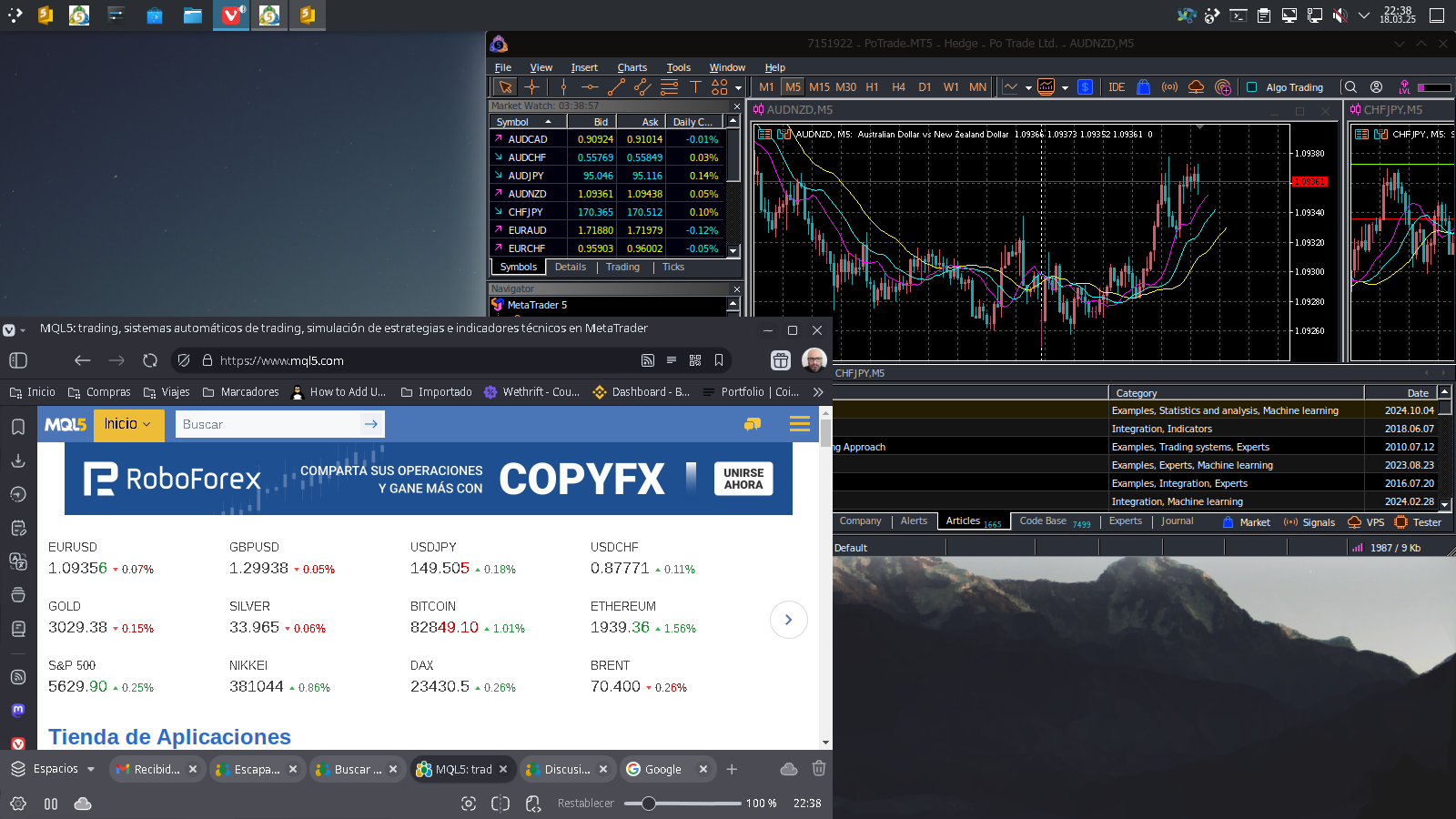
Task: Switch timeframe to H4
Action: coord(898,87)
